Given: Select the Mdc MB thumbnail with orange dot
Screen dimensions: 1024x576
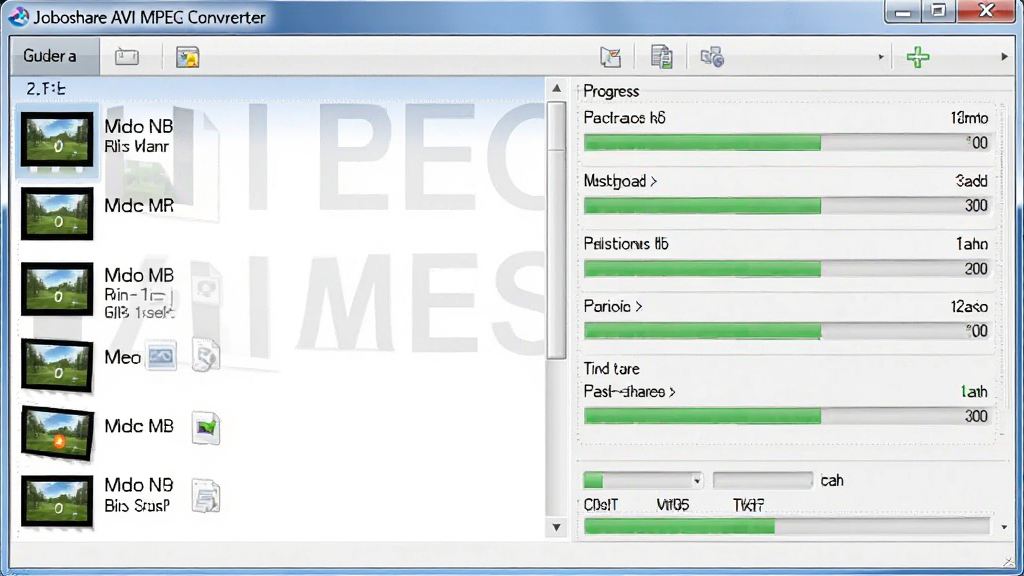Looking at the screenshot, I should [x=57, y=433].
